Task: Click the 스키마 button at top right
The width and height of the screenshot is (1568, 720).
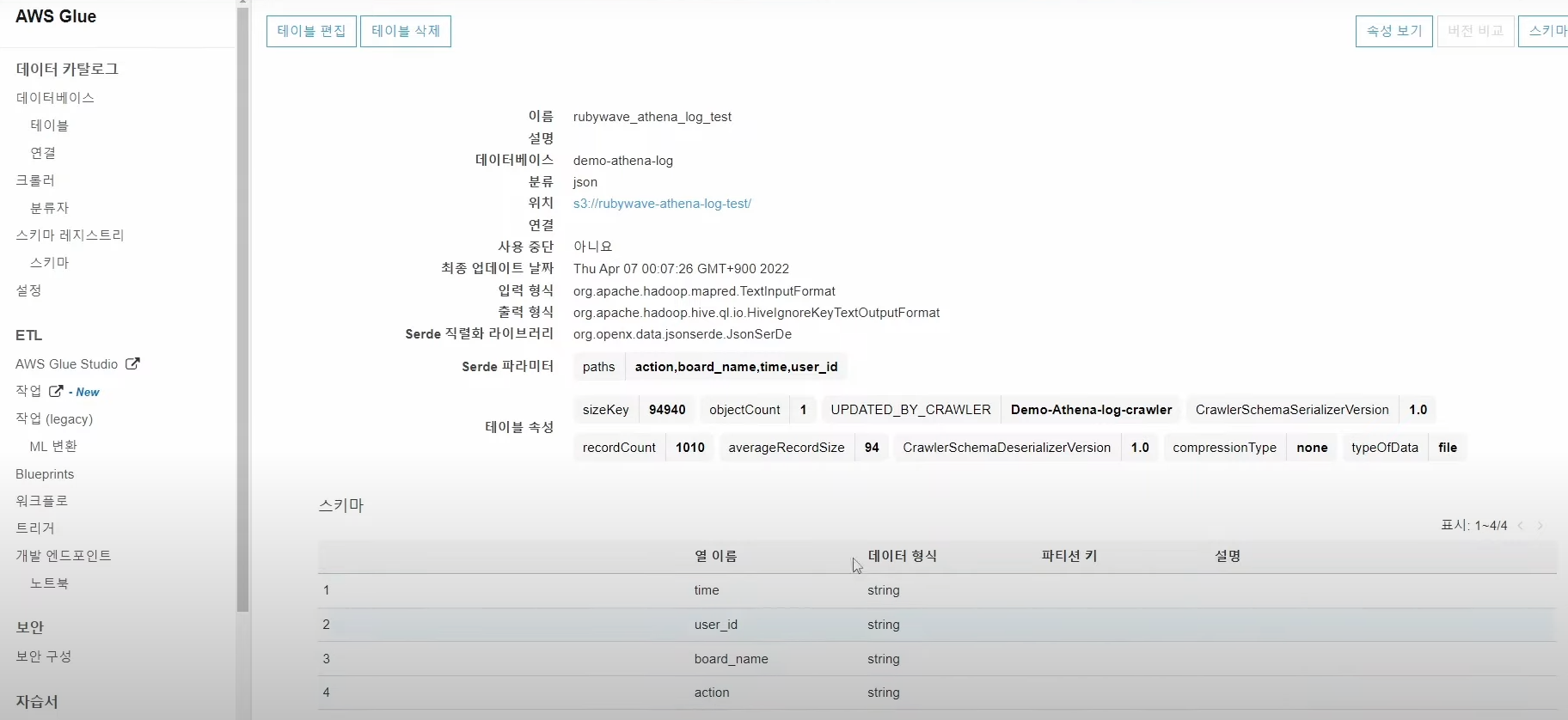Action: point(1544,31)
